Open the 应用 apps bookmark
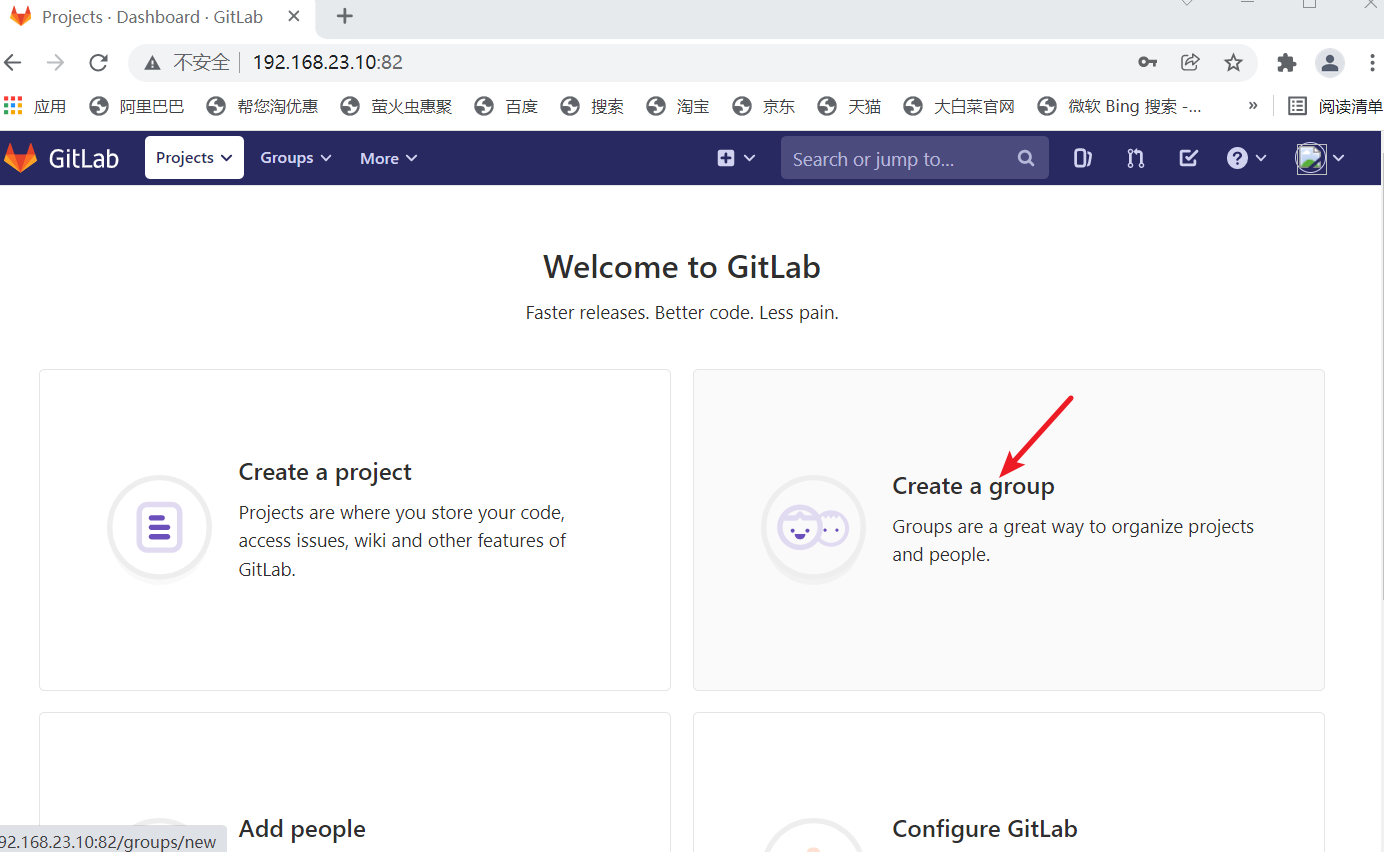This screenshot has height=852, width=1384. click(36, 106)
